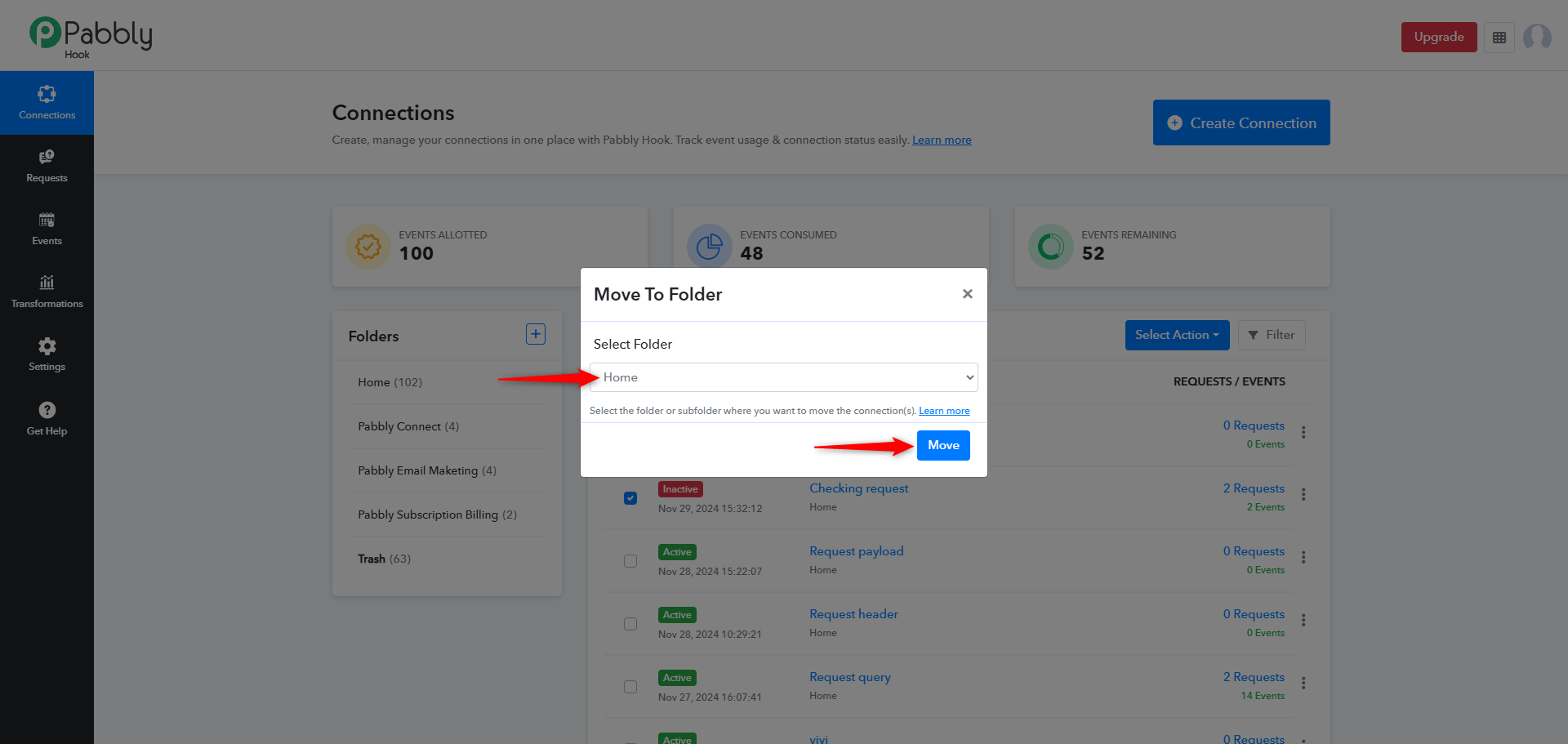Click the blue Move button
1568x744 pixels.
point(943,445)
